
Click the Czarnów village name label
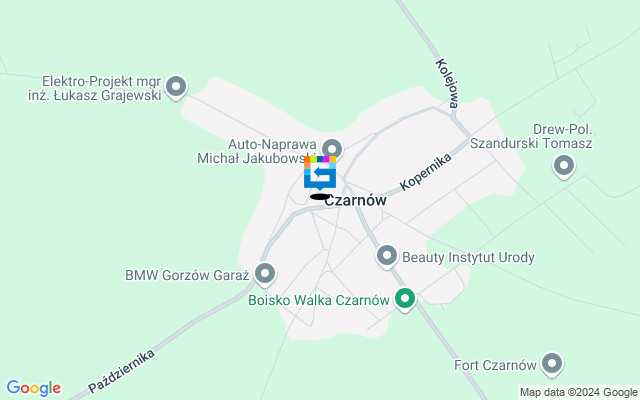click(356, 200)
